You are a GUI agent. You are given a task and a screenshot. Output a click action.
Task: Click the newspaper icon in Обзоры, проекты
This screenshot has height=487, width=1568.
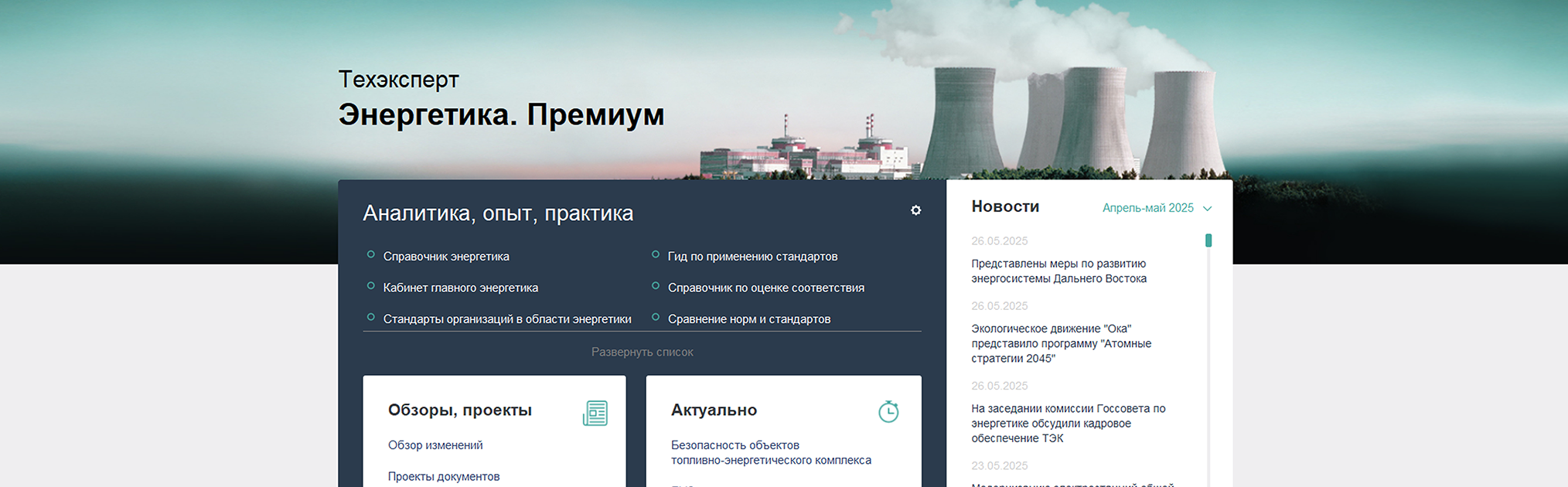click(595, 413)
